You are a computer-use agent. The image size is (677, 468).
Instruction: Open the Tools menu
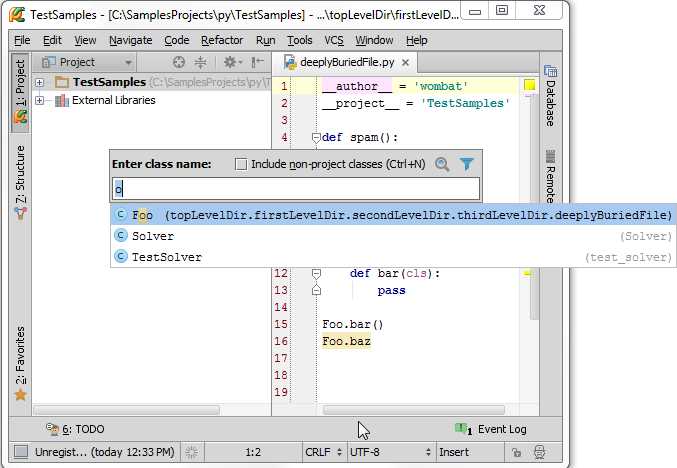tap(300, 41)
